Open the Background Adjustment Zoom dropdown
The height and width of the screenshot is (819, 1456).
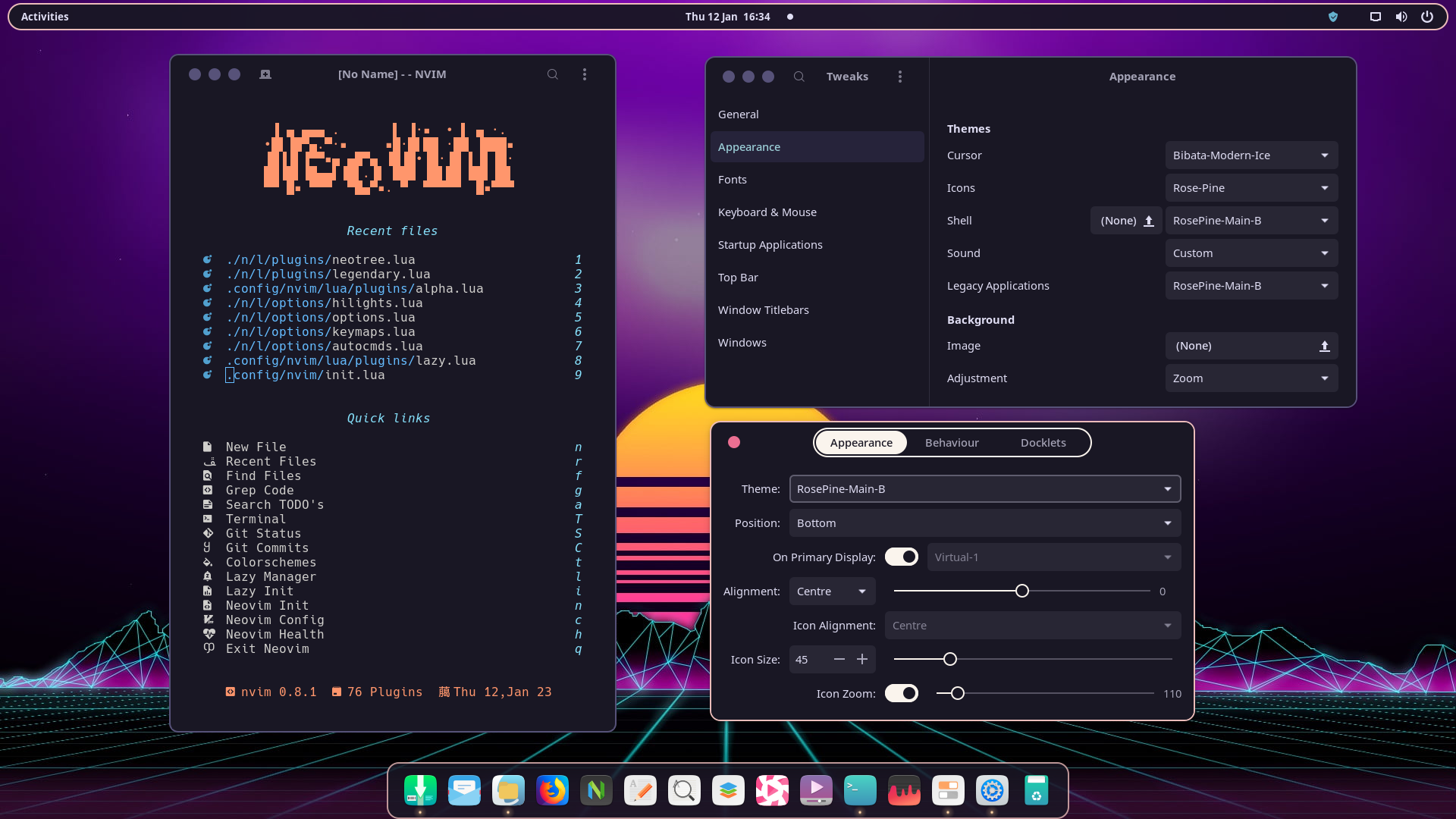pos(1251,378)
